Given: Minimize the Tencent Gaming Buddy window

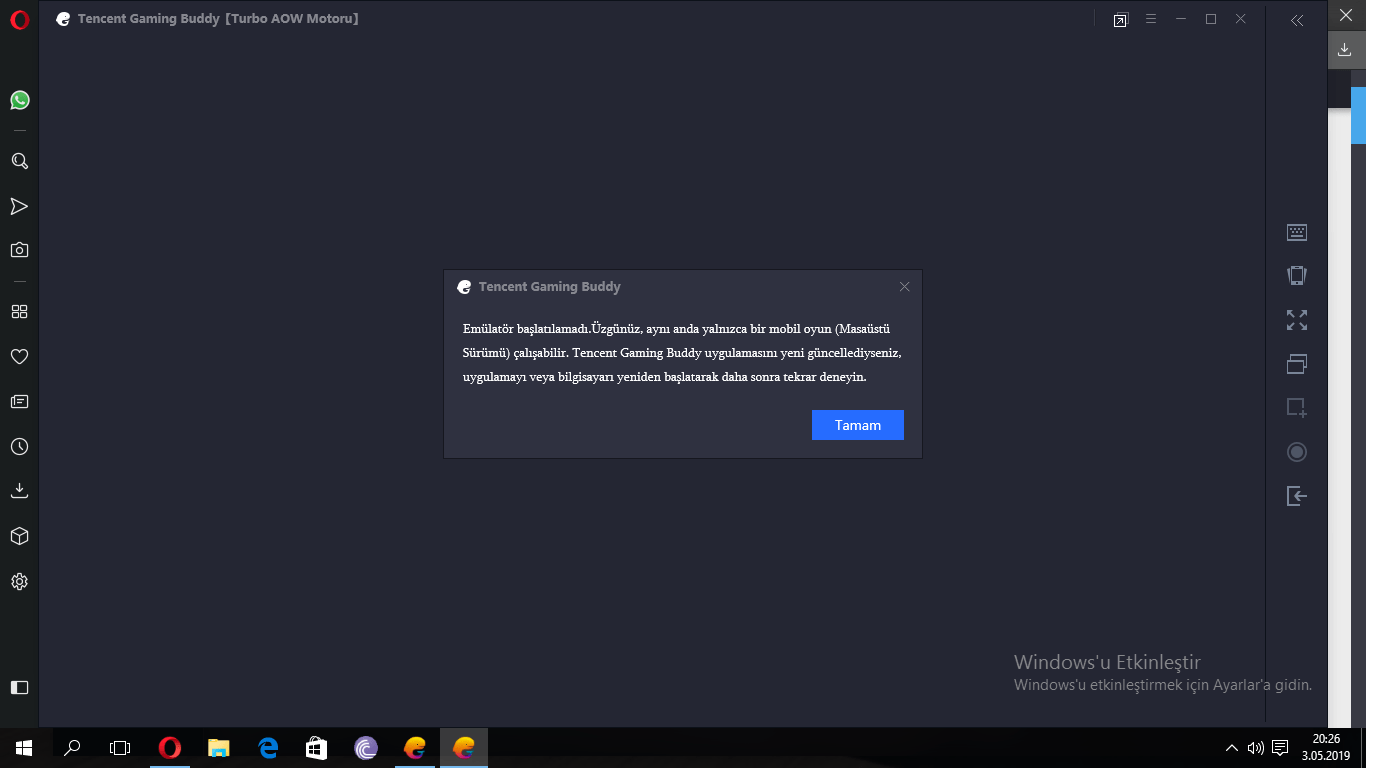Looking at the screenshot, I should 1181,19.
